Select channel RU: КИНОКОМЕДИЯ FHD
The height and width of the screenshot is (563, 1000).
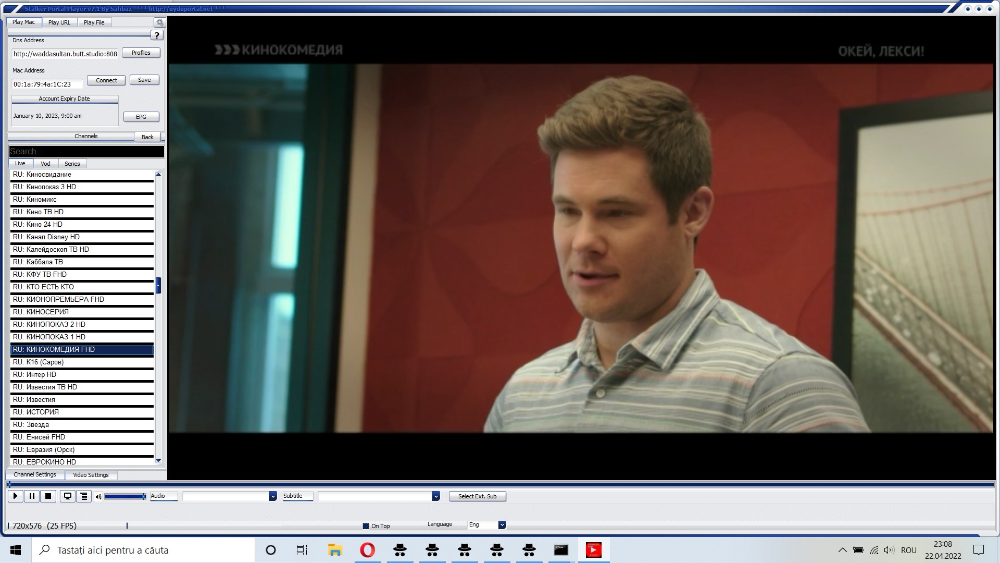pyautogui.click(x=82, y=349)
